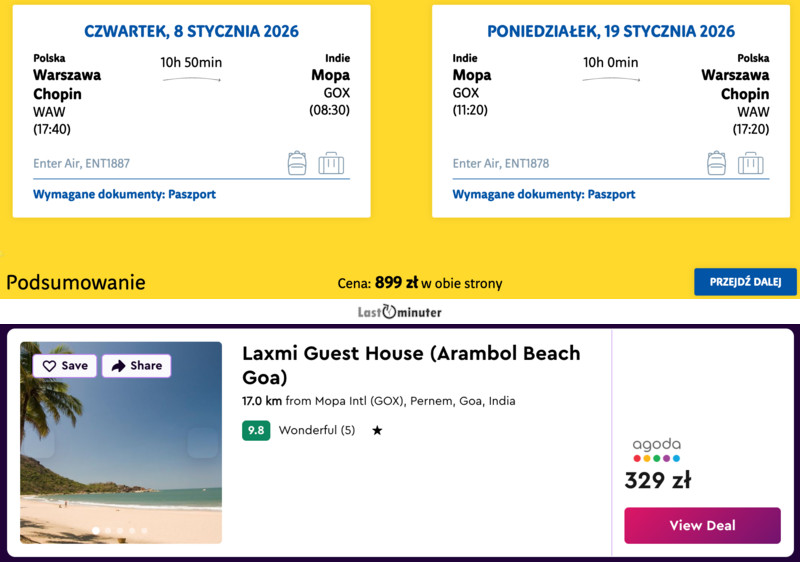Show previous hotel photo with left arrow
The width and height of the screenshot is (800, 562).
tap(40, 443)
